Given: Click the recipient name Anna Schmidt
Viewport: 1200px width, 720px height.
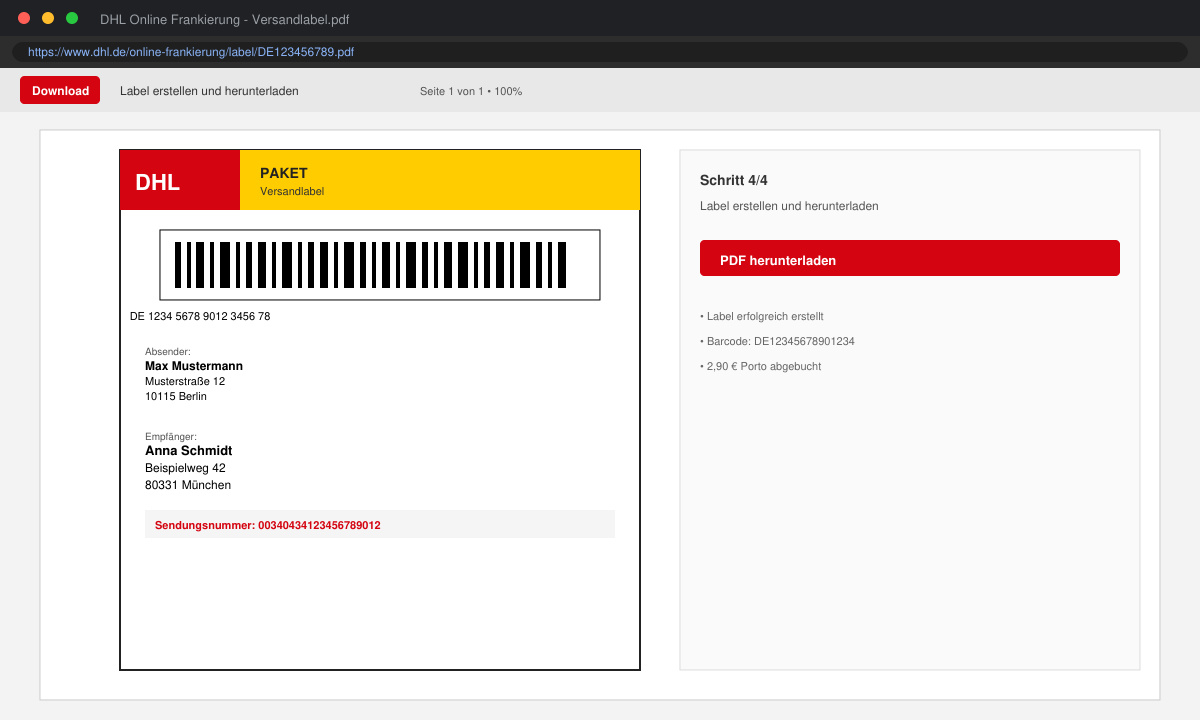Looking at the screenshot, I should (189, 451).
